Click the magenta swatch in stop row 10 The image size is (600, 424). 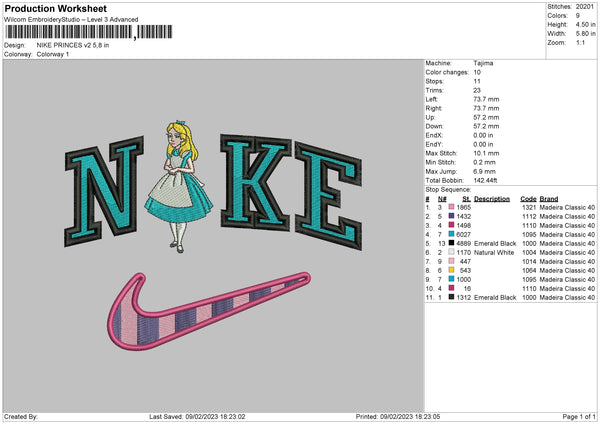pyautogui.click(x=452, y=288)
